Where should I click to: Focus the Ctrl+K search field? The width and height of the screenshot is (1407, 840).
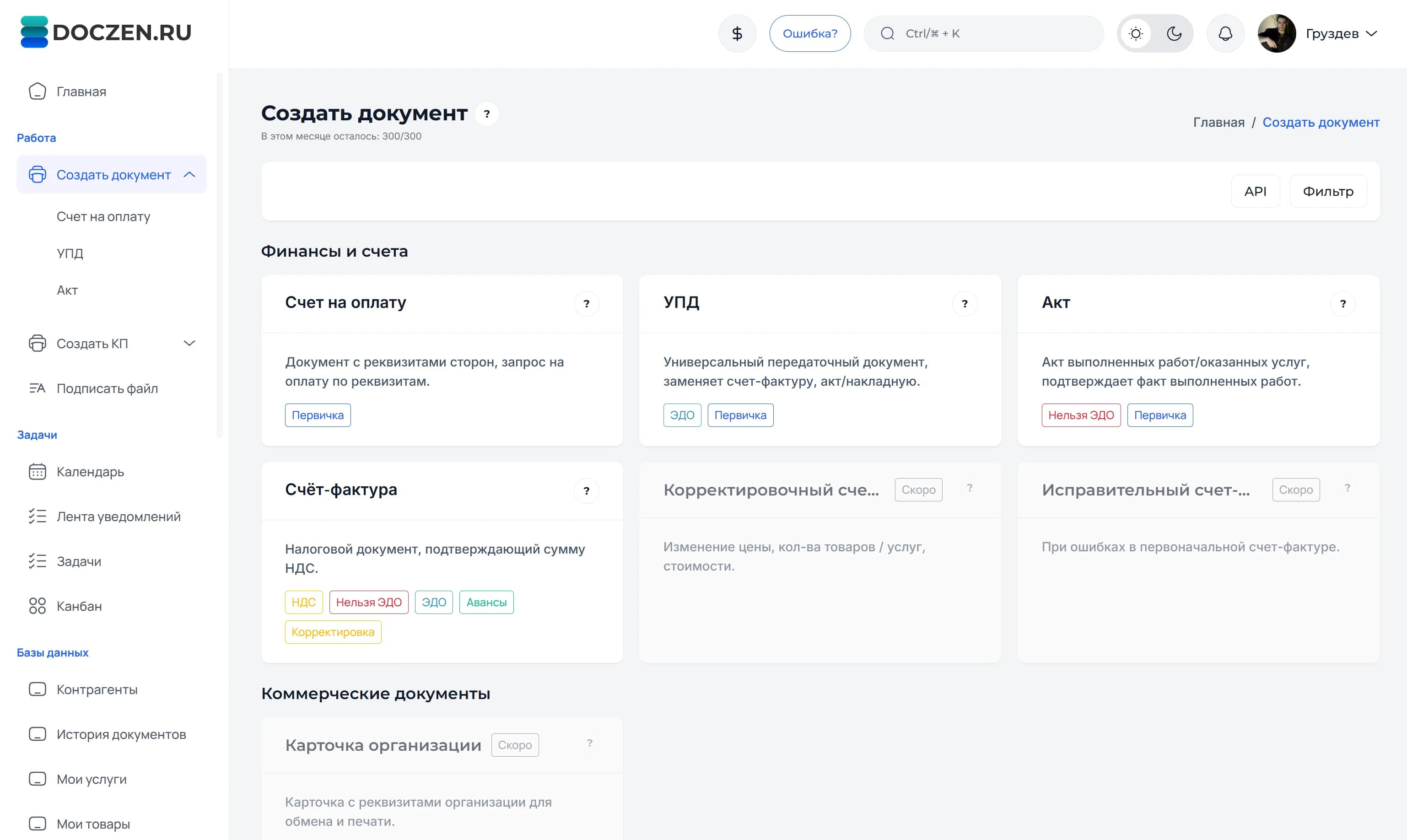tap(984, 33)
